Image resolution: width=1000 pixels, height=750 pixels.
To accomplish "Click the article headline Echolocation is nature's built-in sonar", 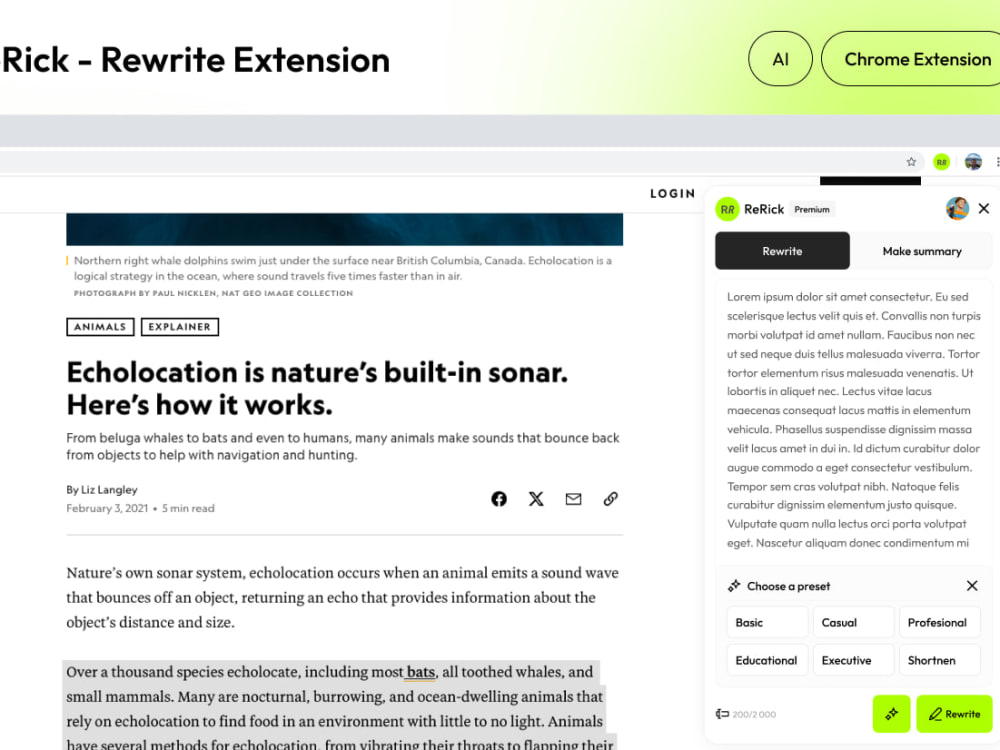I will [317, 388].
